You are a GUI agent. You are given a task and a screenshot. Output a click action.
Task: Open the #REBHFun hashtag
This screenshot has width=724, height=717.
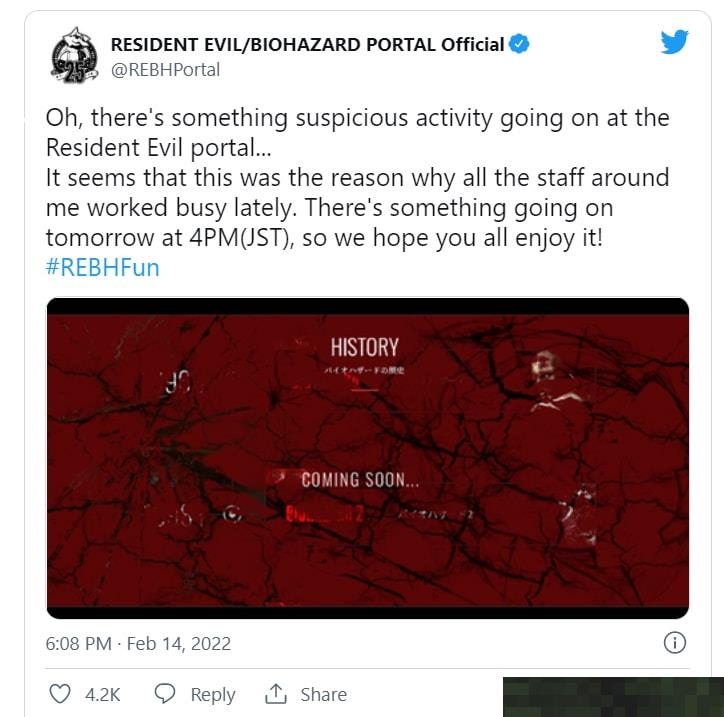point(103,267)
